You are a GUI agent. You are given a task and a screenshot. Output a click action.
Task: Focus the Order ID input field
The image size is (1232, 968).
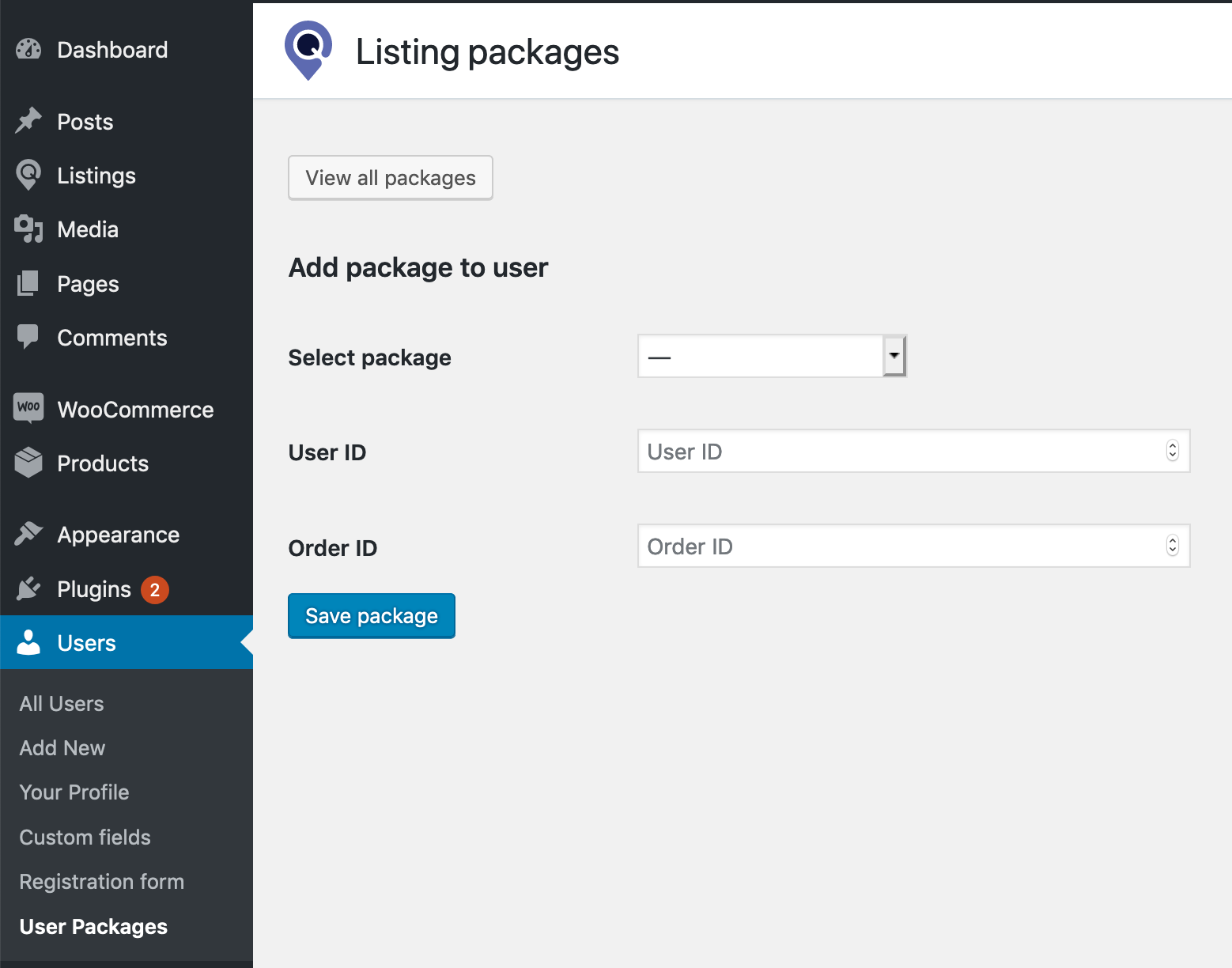[901, 546]
